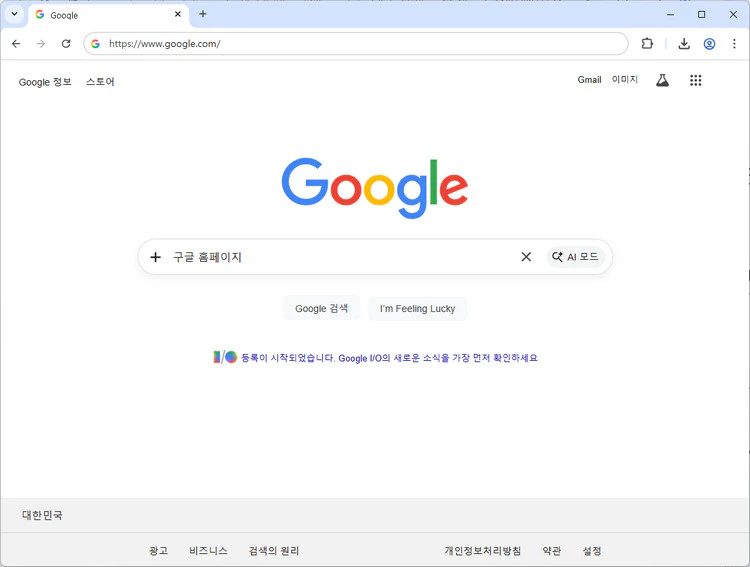Open the Chrome profile avatar
750x567 pixels.
[x=709, y=44]
